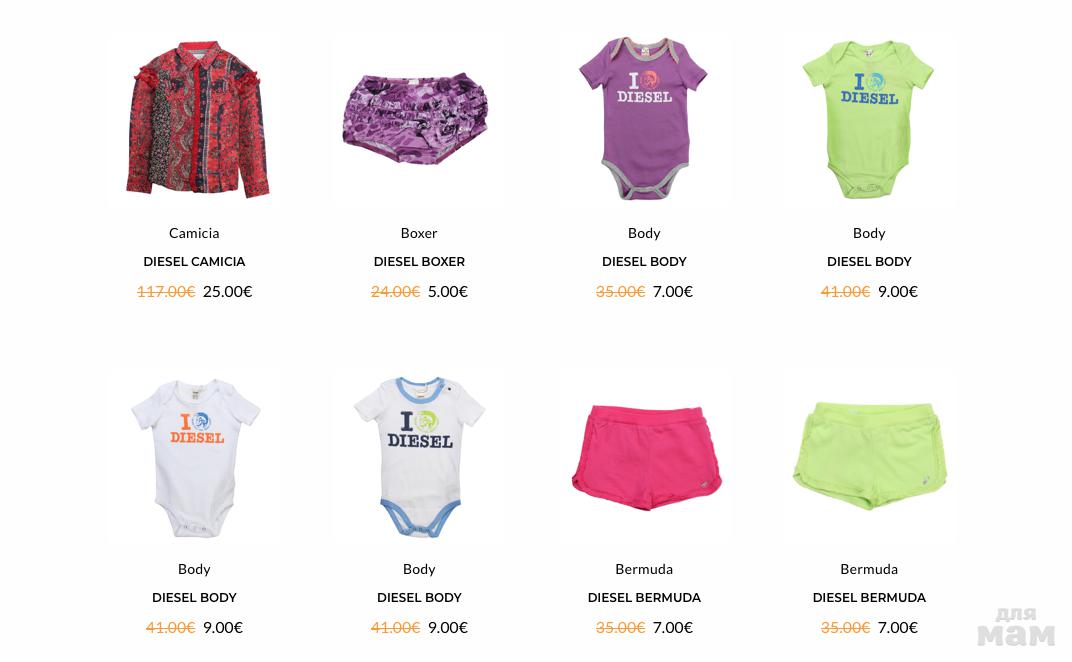
Task: Open the red paisley Camicia shirt image
Action: (197, 119)
